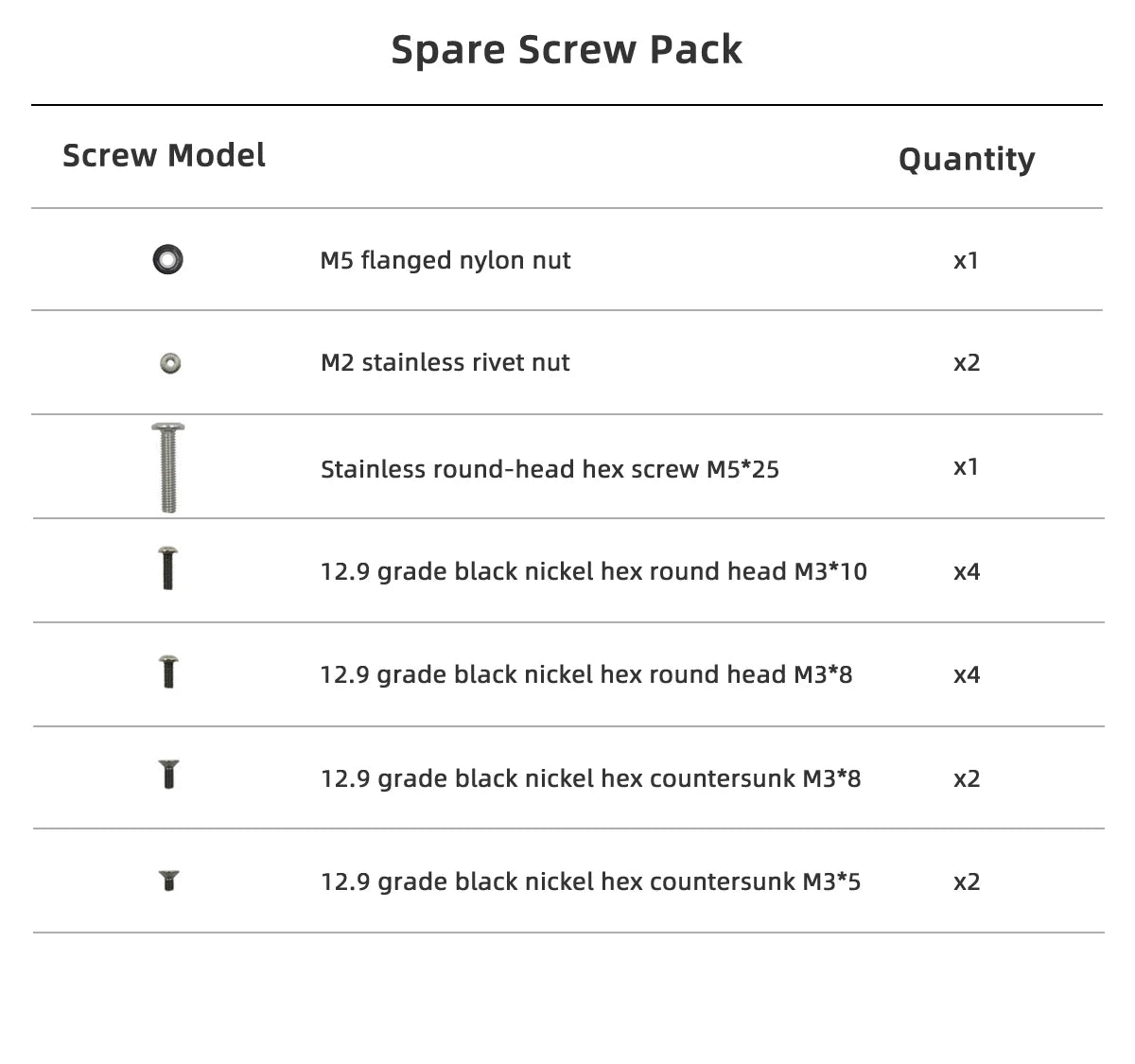Image resolution: width=1135 pixels, height=1064 pixels.
Task: Click the hex round head M3*8 description
Action: tap(585, 674)
